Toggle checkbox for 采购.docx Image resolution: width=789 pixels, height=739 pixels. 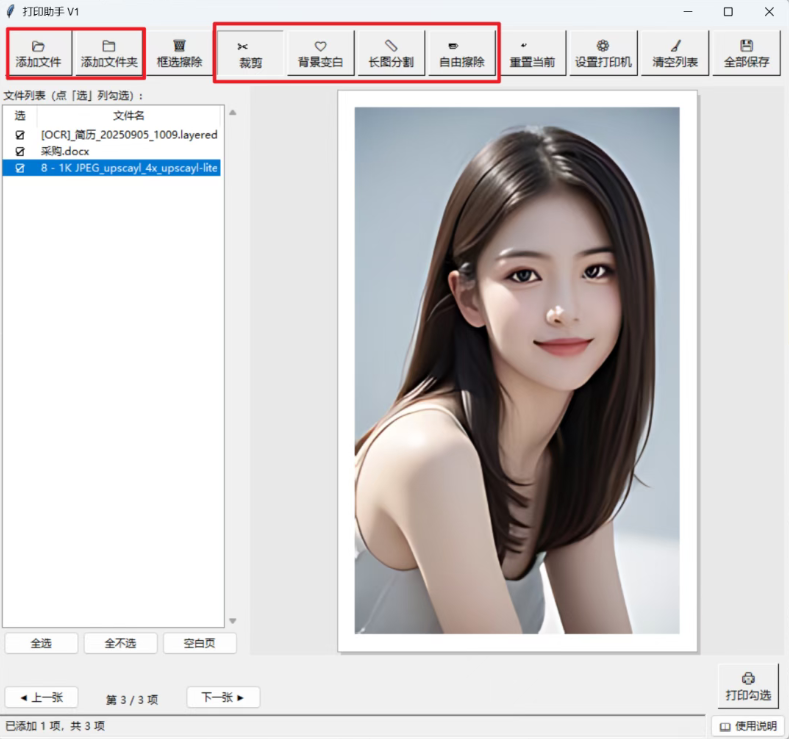(20, 151)
